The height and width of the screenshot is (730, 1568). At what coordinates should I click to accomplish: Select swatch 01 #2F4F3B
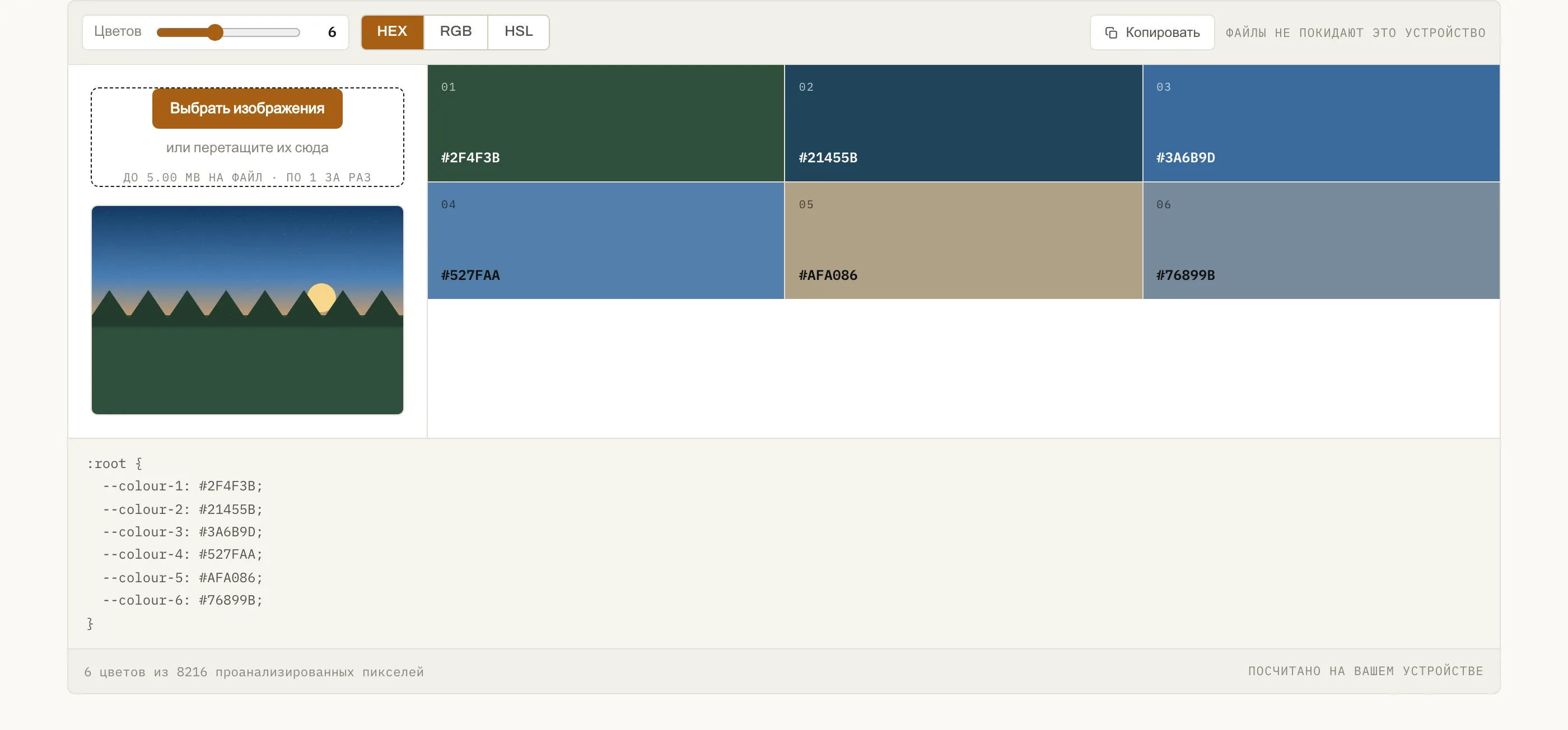(606, 123)
